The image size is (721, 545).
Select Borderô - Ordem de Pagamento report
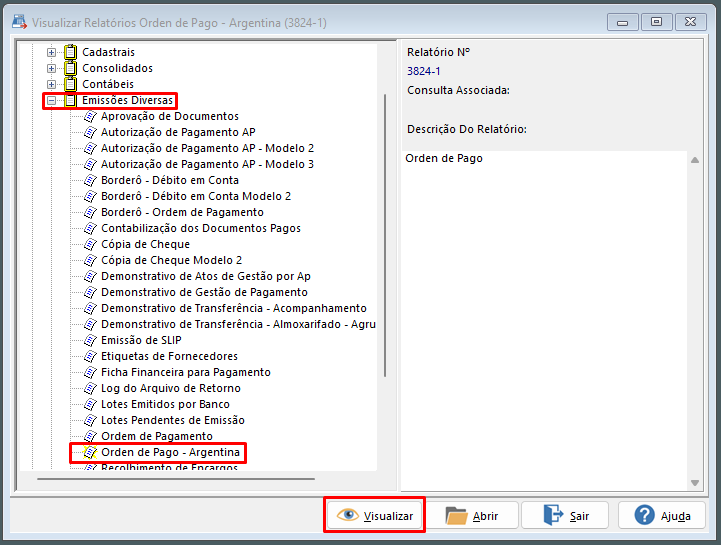coord(183,212)
